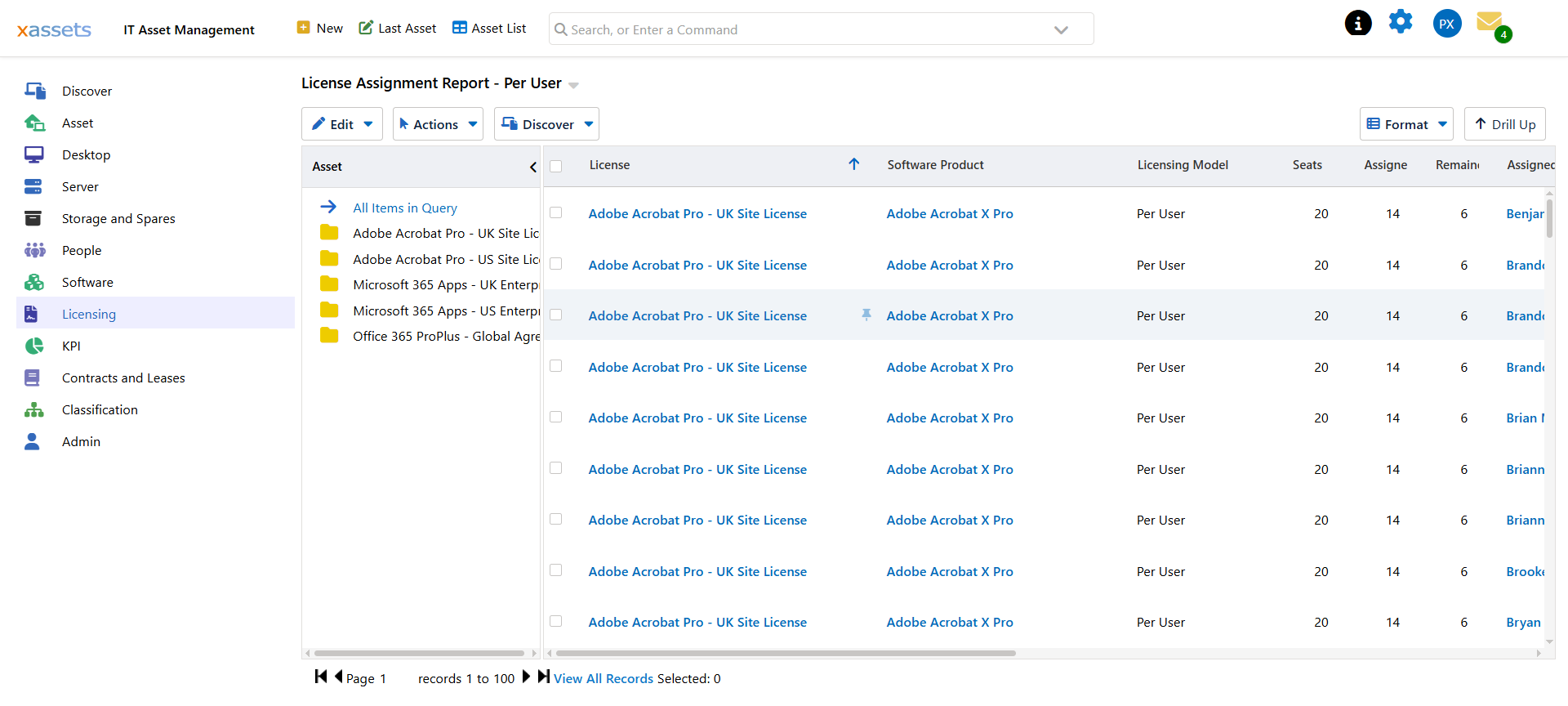Click the Licensing document icon

[32, 314]
